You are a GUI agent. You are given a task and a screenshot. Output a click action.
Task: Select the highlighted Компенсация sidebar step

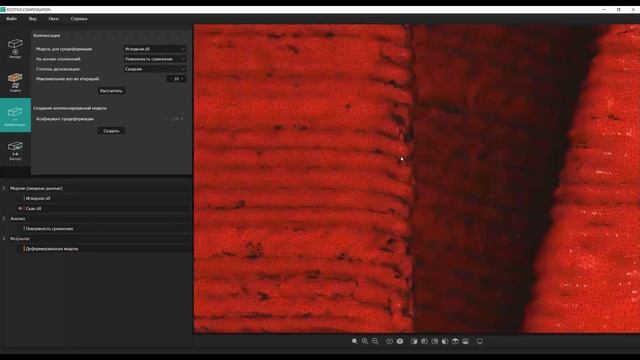15,115
